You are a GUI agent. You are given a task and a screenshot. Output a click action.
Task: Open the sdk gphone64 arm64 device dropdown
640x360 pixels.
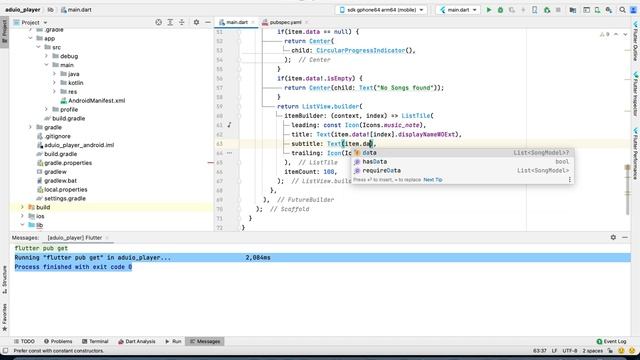(x=381, y=10)
